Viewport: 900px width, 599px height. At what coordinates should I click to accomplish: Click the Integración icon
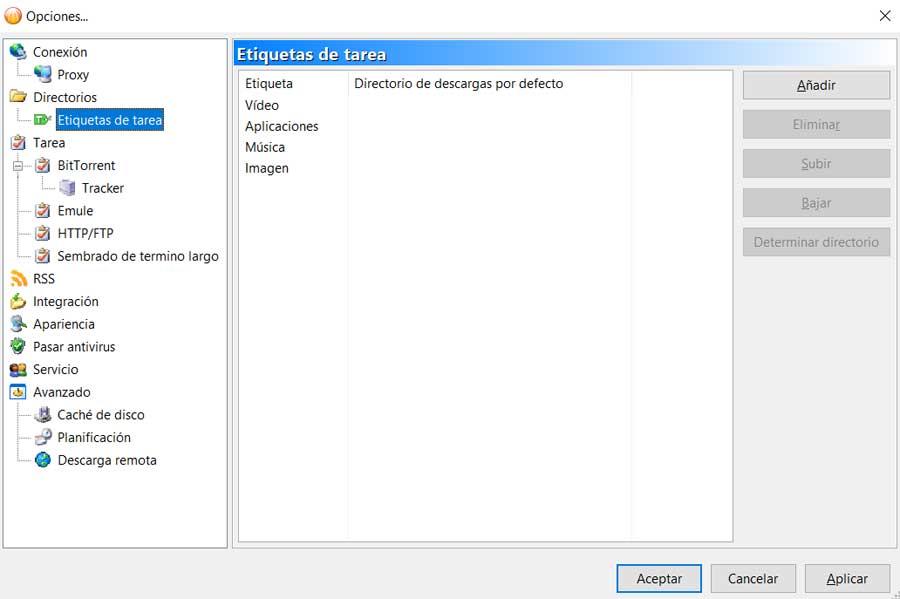[18, 301]
